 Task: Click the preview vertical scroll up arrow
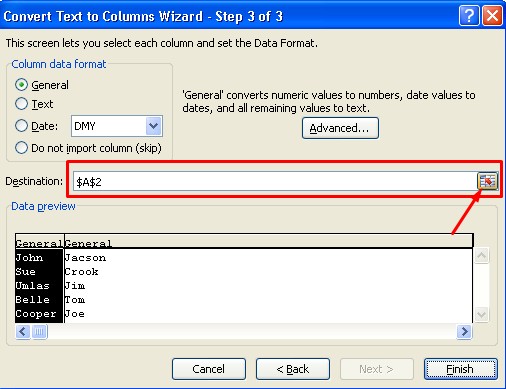482,256
